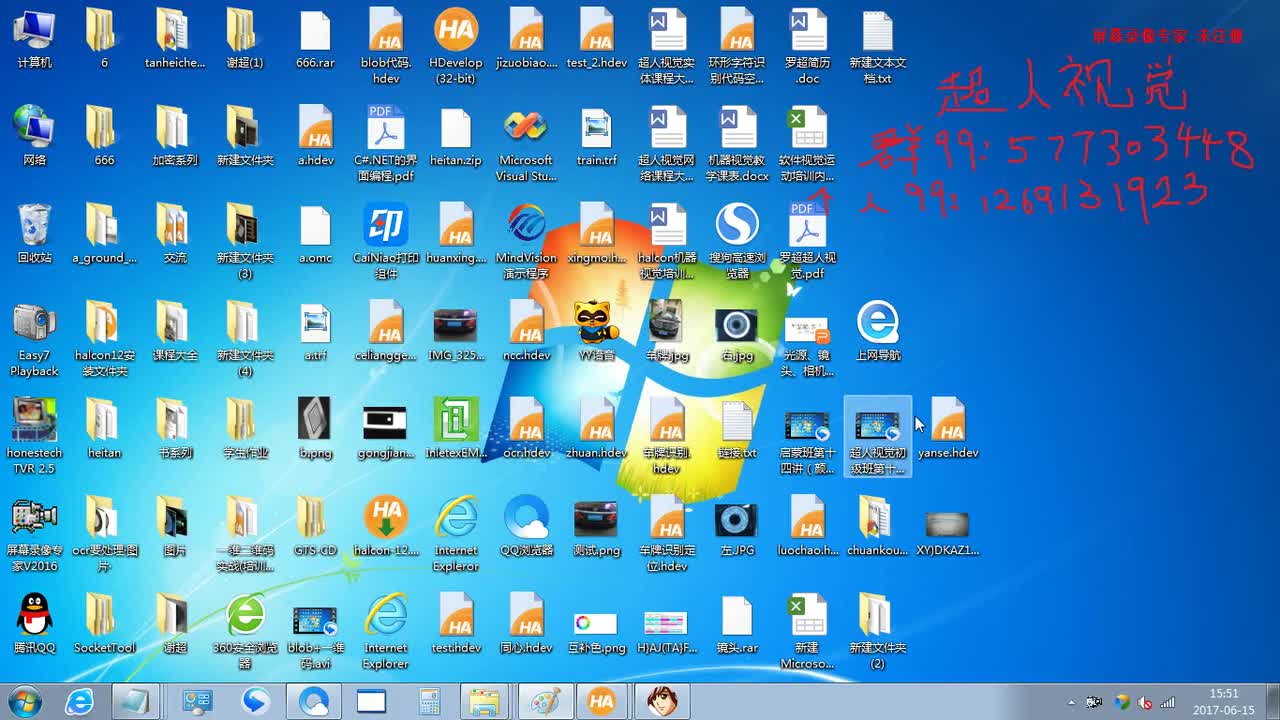Open the 链接.txt file icon
The image size is (1280, 720).
[x=738, y=430]
